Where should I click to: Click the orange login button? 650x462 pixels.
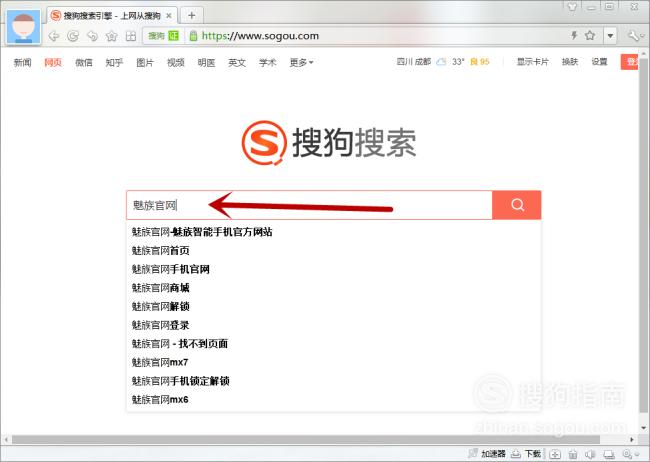(630, 62)
